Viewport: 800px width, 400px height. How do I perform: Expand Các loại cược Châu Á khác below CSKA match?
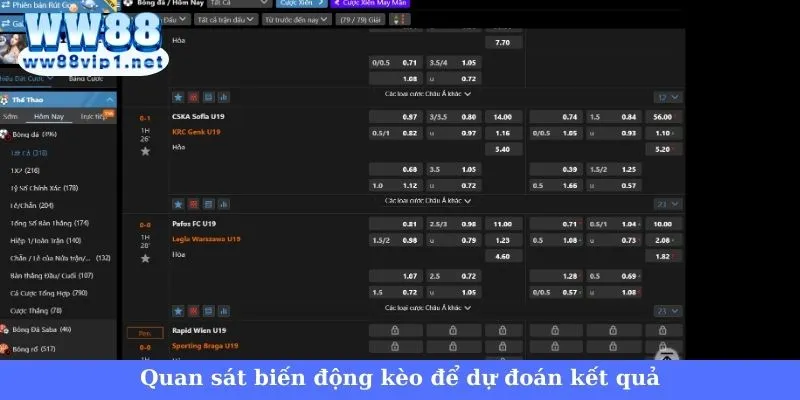[x=428, y=201]
